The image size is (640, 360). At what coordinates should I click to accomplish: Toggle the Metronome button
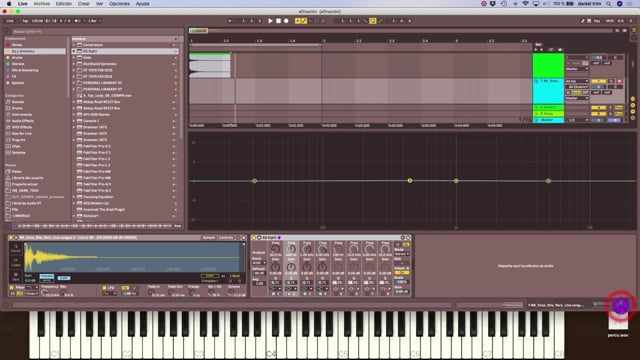click(78, 21)
